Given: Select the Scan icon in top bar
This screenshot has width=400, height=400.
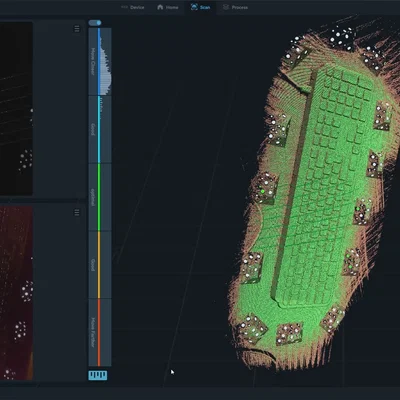Looking at the screenshot, I should (x=194, y=7).
